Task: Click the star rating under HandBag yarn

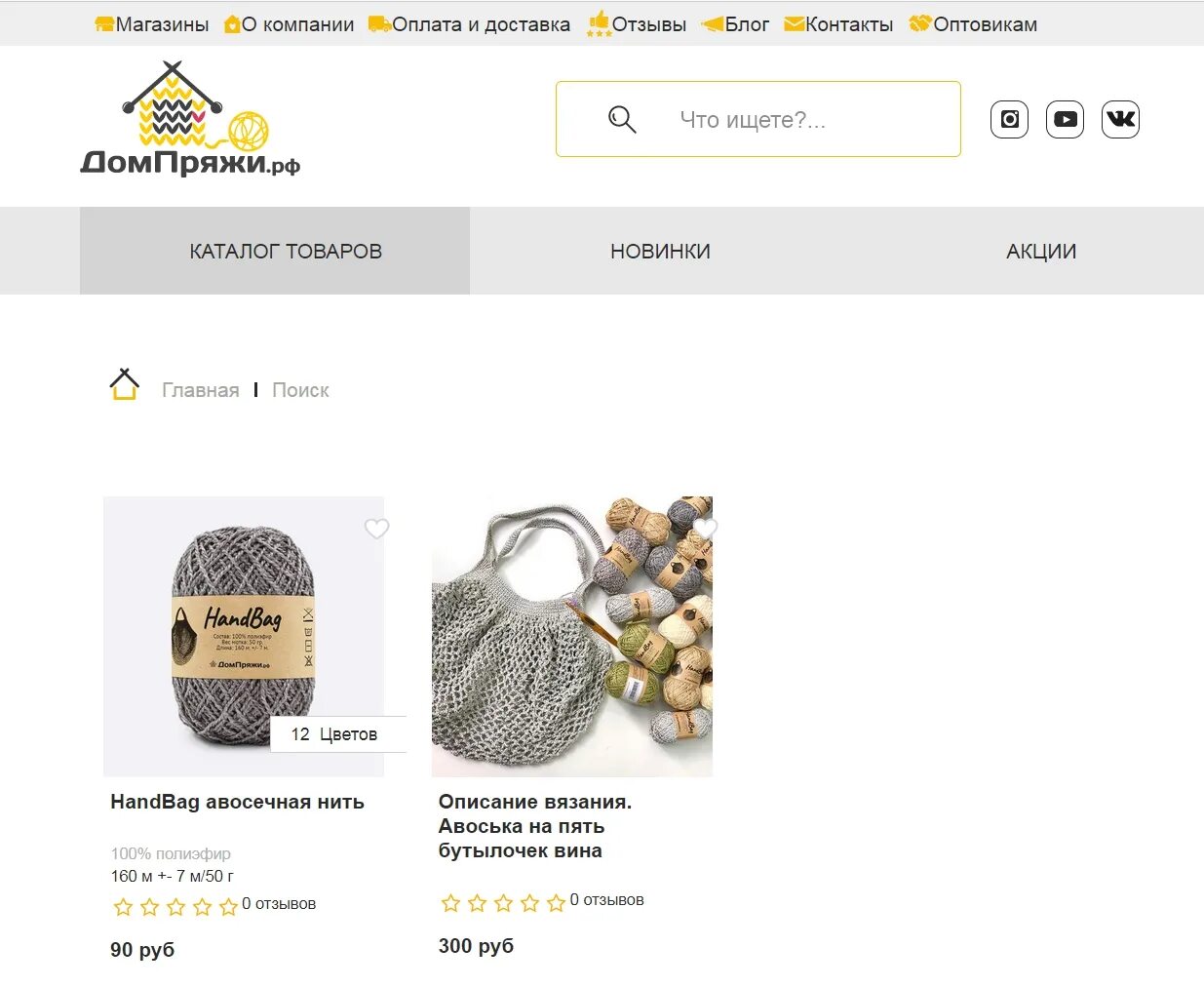Action: pyautogui.click(x=175, y=907)
